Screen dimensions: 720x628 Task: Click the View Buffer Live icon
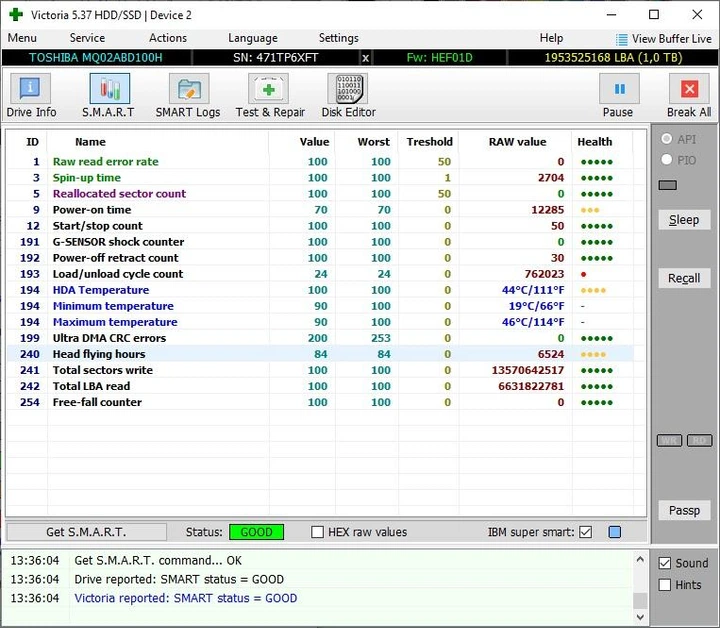(x=621, y=39)
